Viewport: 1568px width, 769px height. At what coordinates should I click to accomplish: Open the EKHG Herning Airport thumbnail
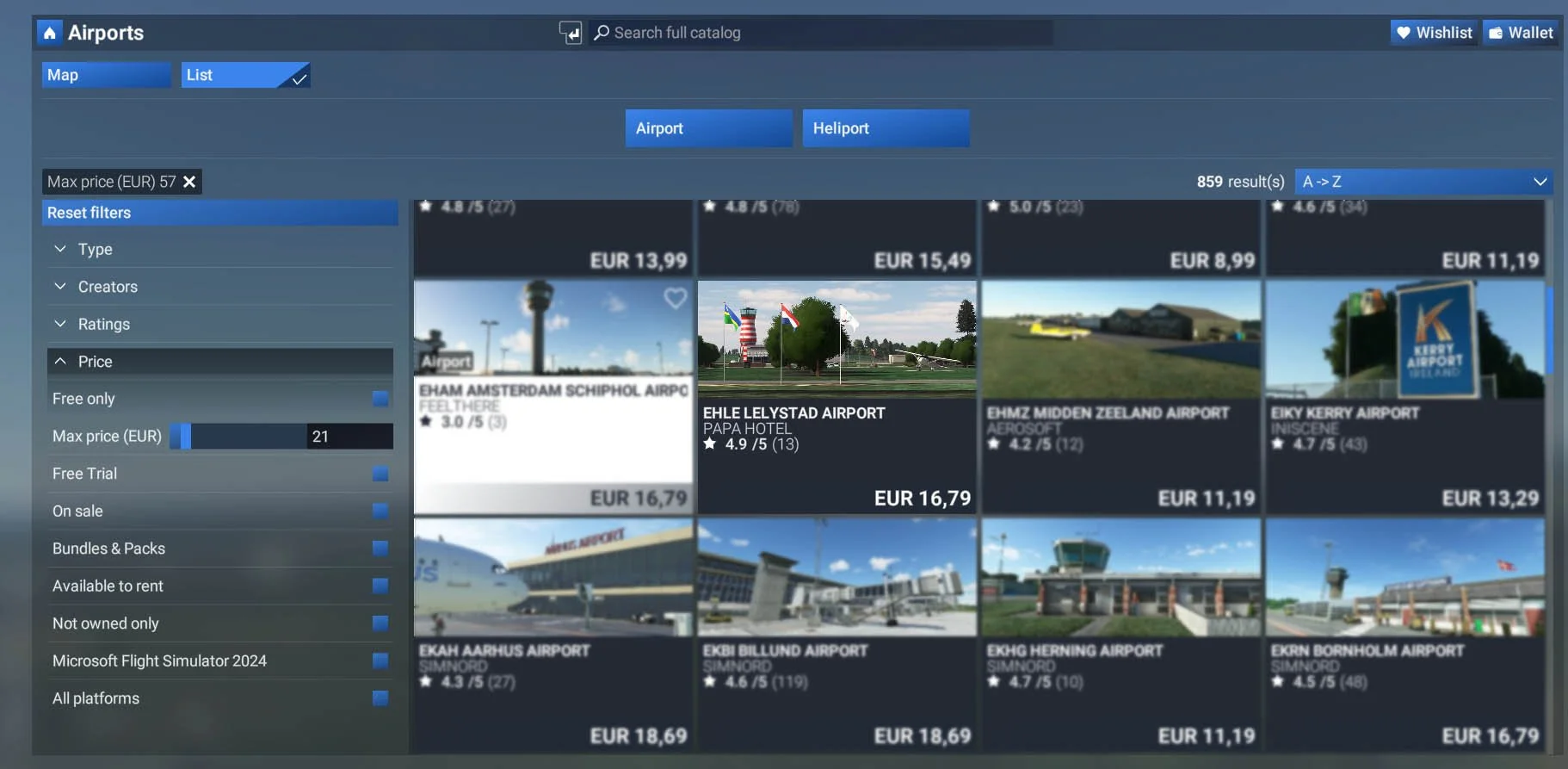pyautogui.click(x=1120, y=577)
